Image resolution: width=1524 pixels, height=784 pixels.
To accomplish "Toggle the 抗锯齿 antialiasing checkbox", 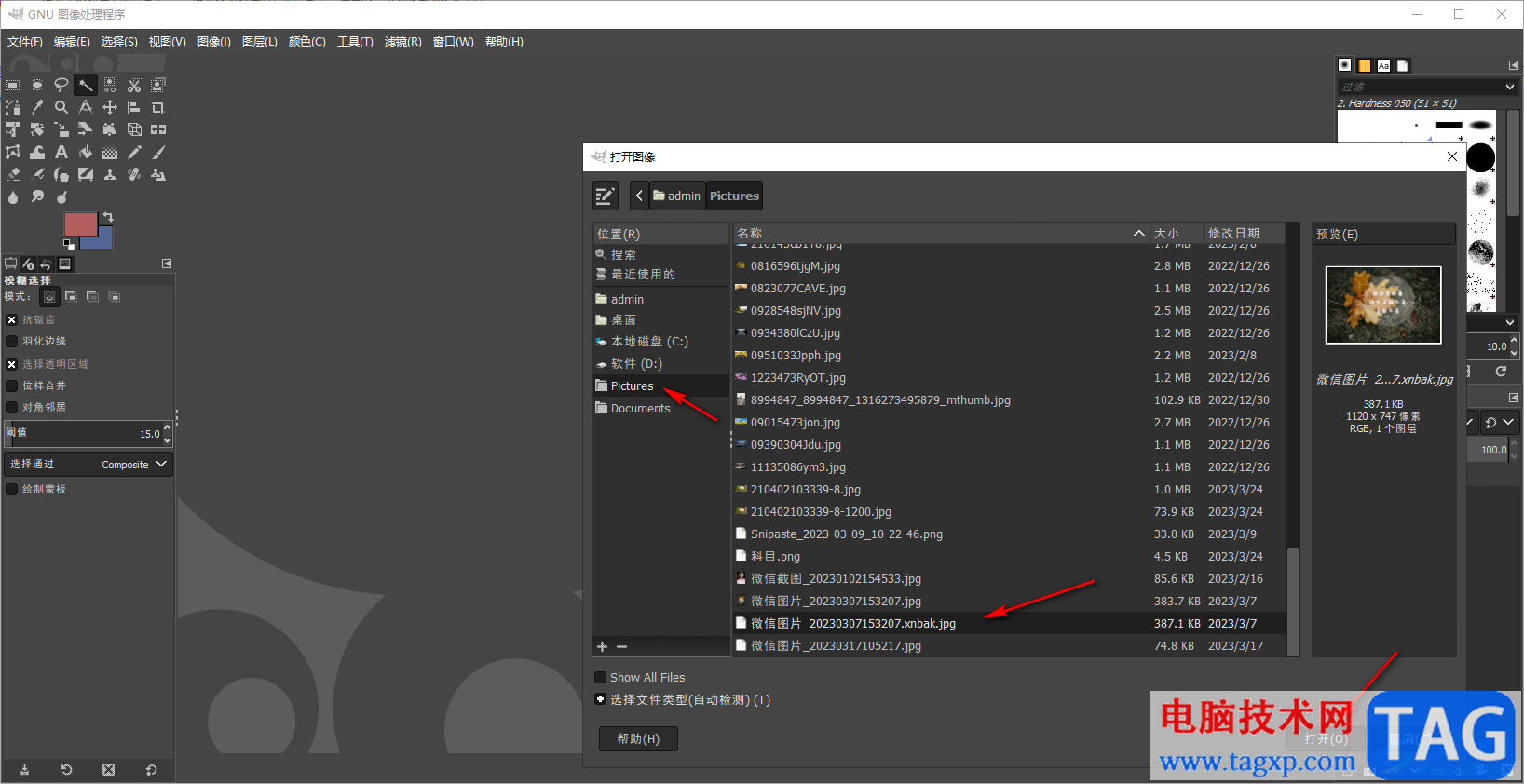I will coord(12,319).
